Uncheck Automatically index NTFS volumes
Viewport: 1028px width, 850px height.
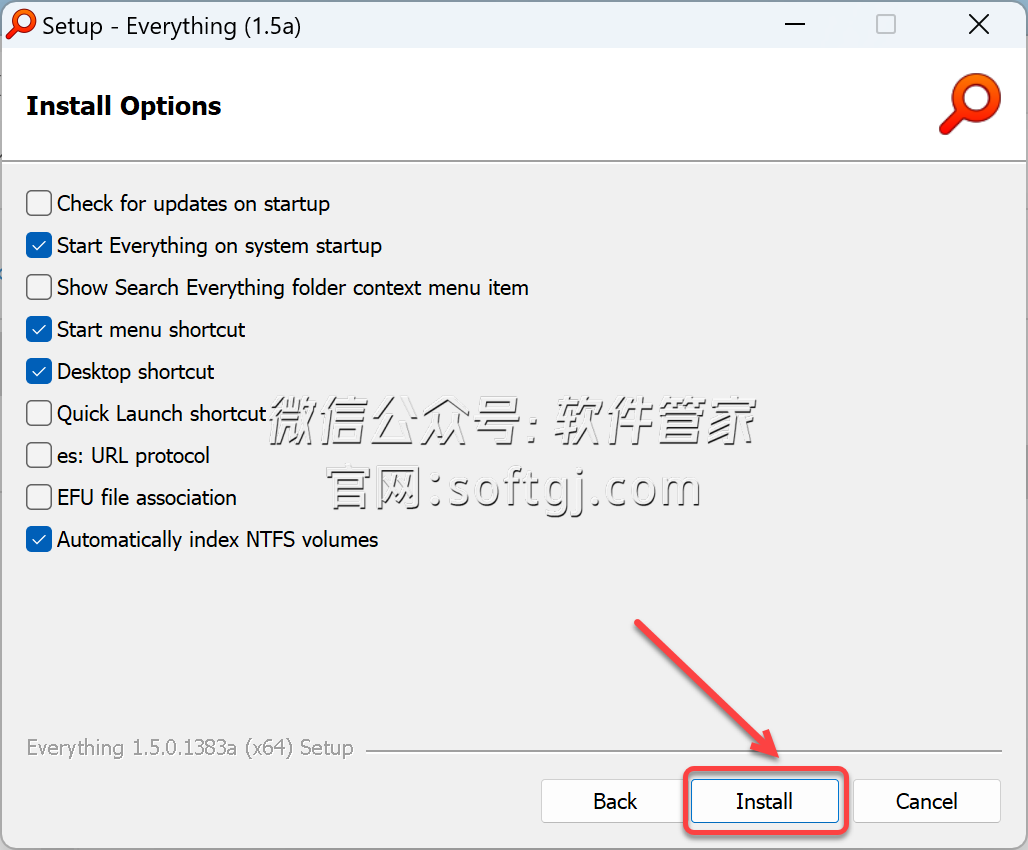tap(39, 539)
